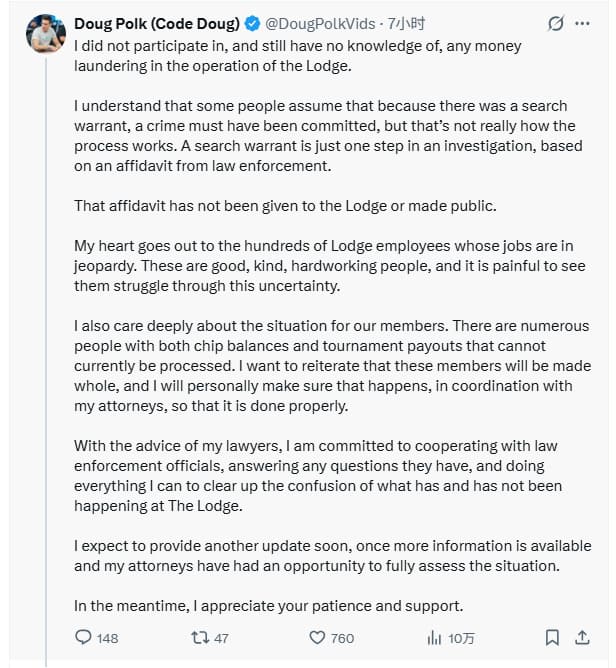Like the tweet with the heart icon
This screenshot has width=616, height=668.
coord(317,637)
